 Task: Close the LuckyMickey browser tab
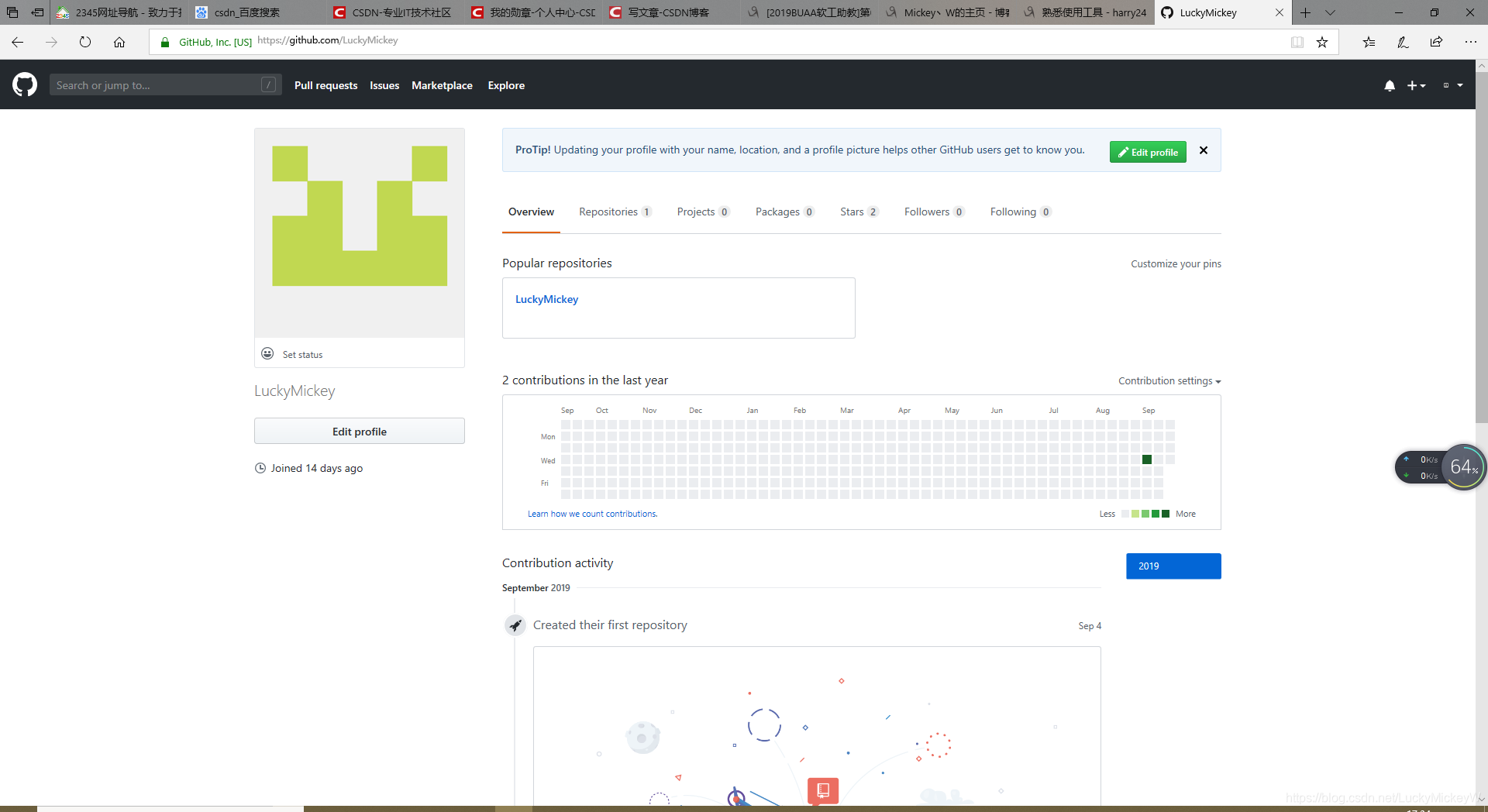point(1280,12)
